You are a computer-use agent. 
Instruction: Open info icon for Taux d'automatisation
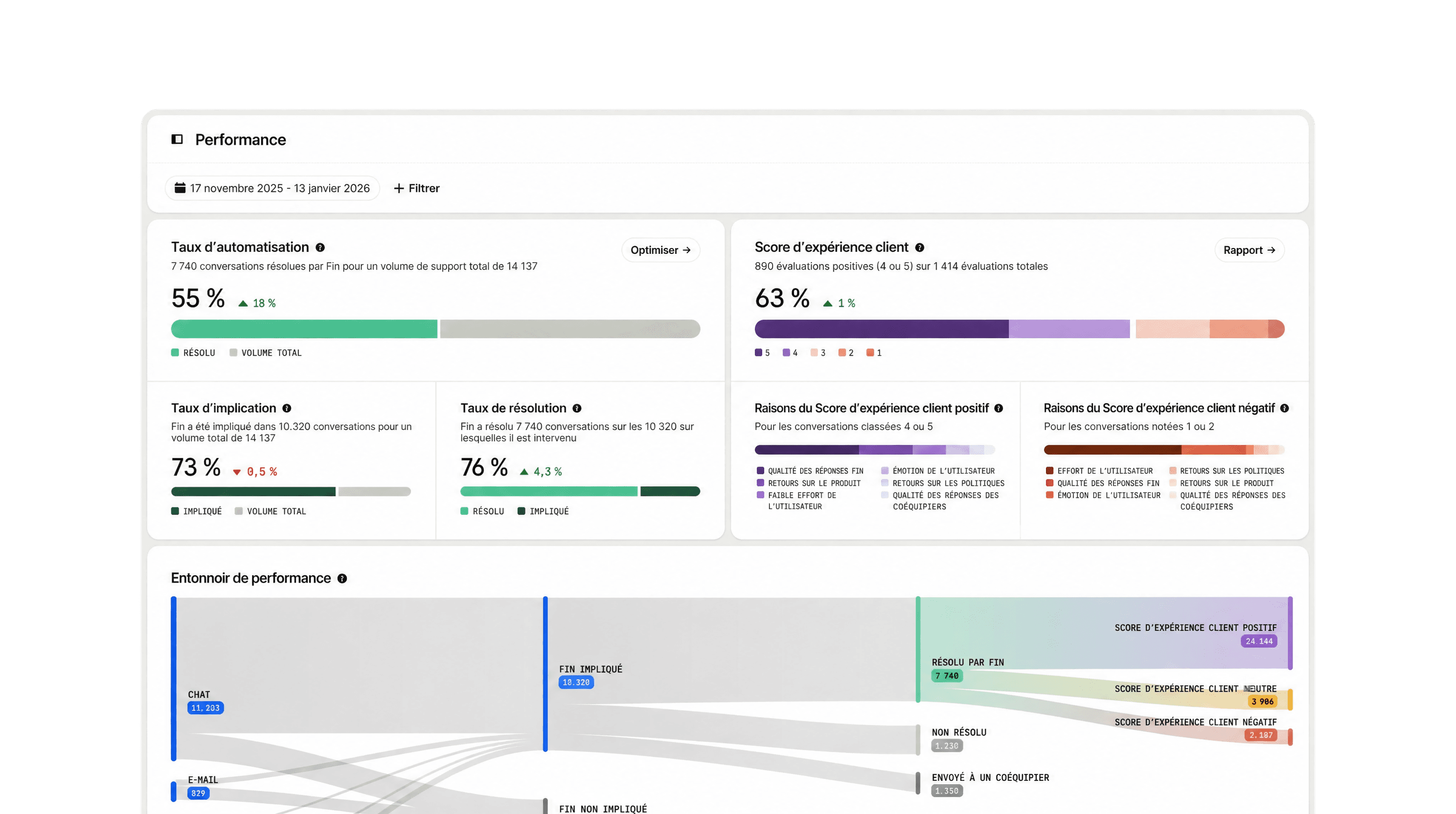coord(320,248)
